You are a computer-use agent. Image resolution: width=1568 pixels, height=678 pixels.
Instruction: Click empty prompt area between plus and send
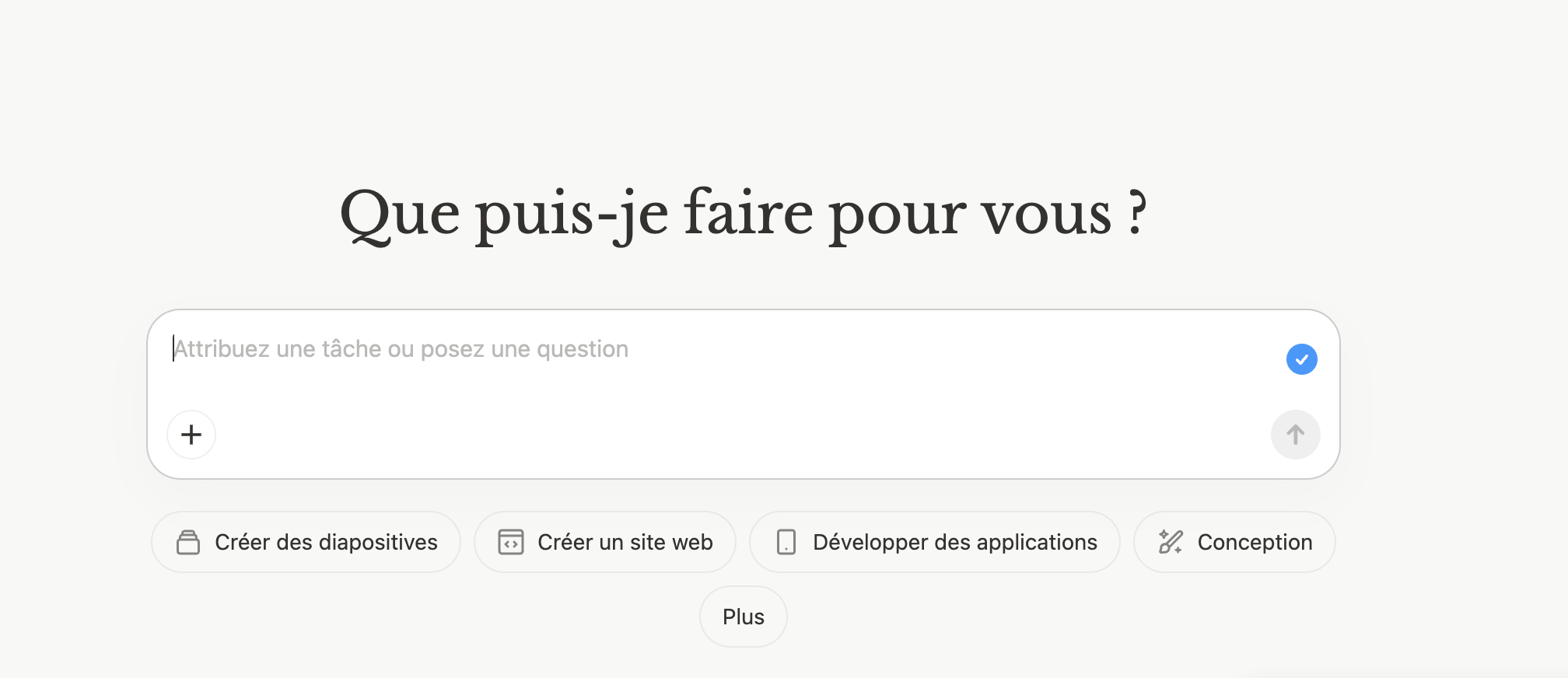(x=739, y=435)
